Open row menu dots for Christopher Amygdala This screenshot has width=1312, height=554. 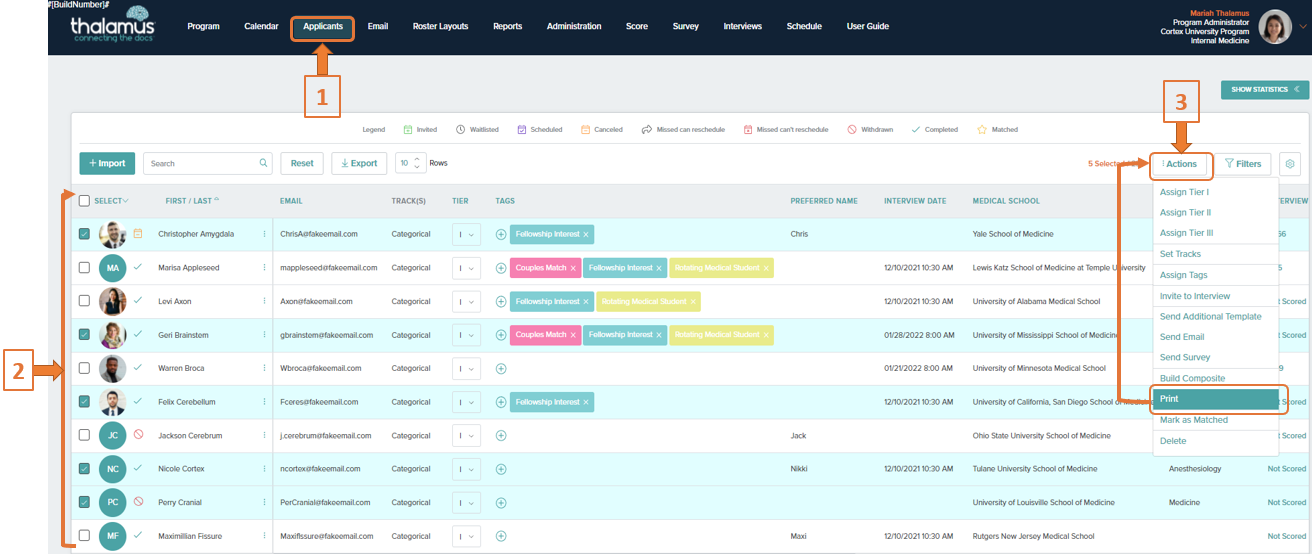265,234
